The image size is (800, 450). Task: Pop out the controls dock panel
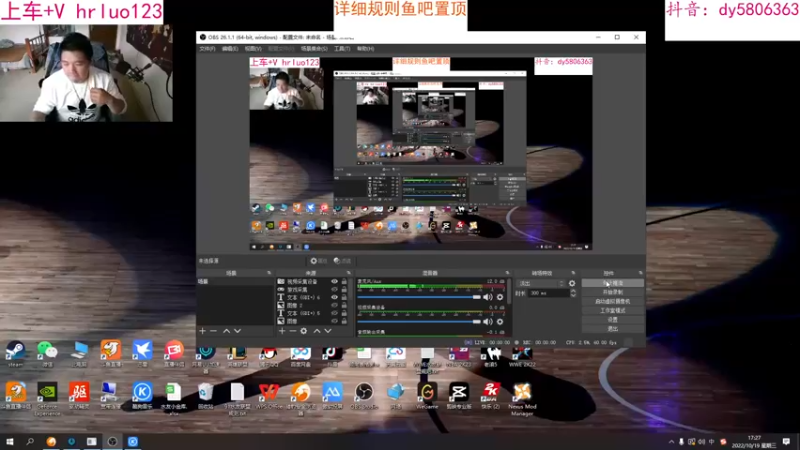641,273
